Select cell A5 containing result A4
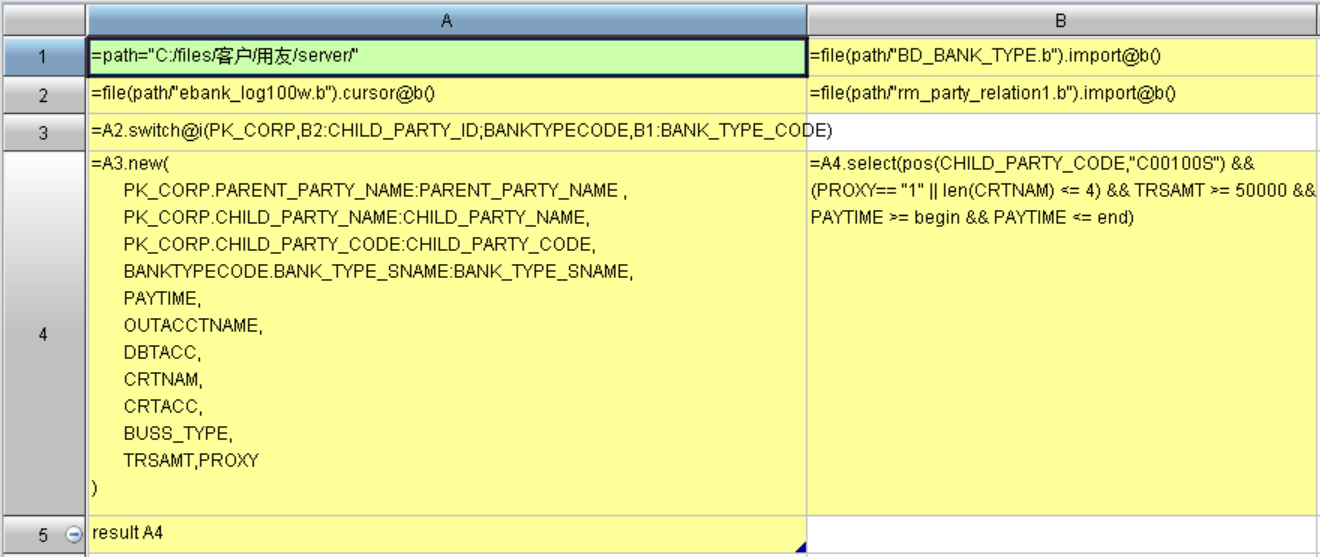Image resolution: width=1320 pixels, height=557 pixels. click(x=447, y=534)
